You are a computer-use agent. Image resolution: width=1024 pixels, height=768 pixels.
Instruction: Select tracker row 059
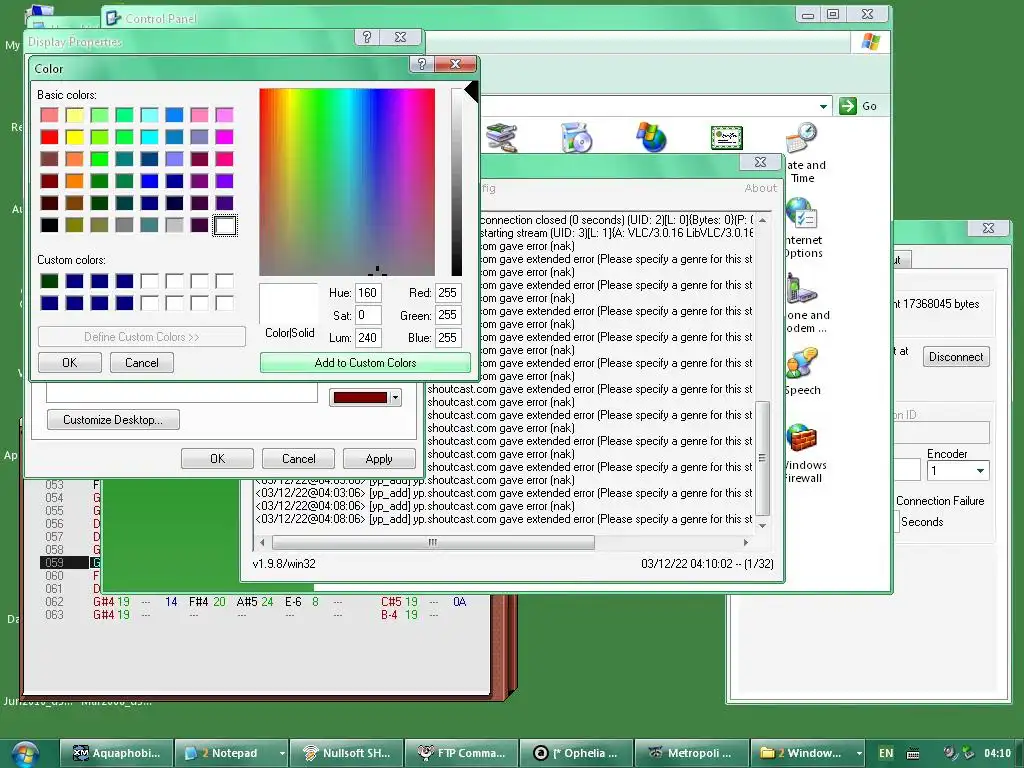(65, 562)
